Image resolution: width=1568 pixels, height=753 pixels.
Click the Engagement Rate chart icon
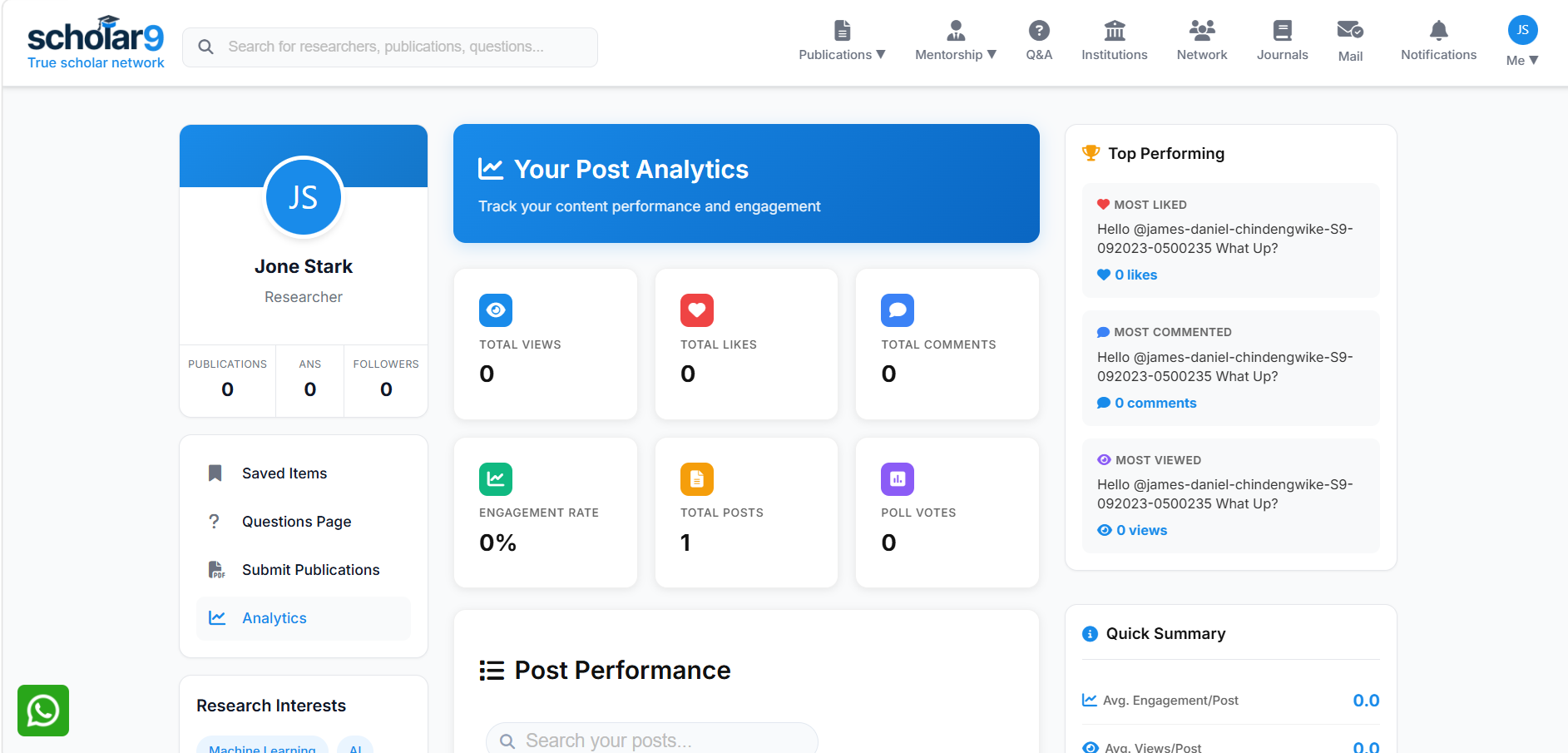(x=496, y=479)
